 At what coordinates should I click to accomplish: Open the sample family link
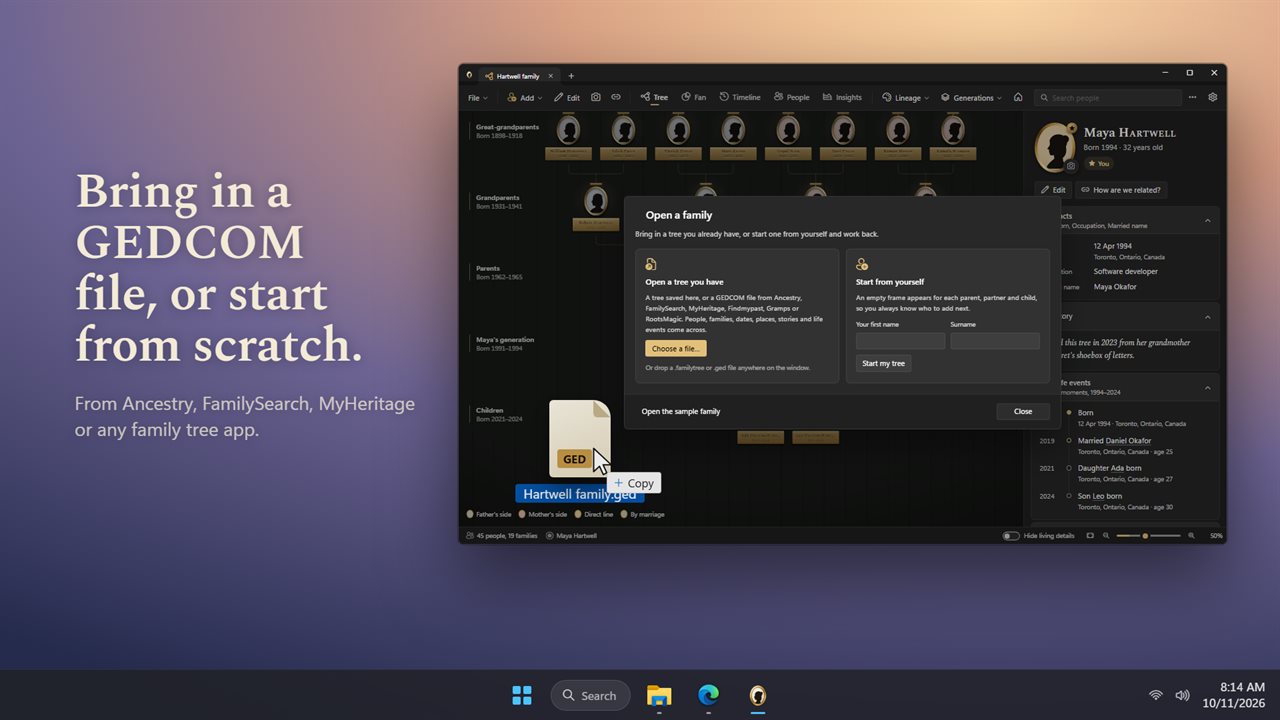click(681, 411)
